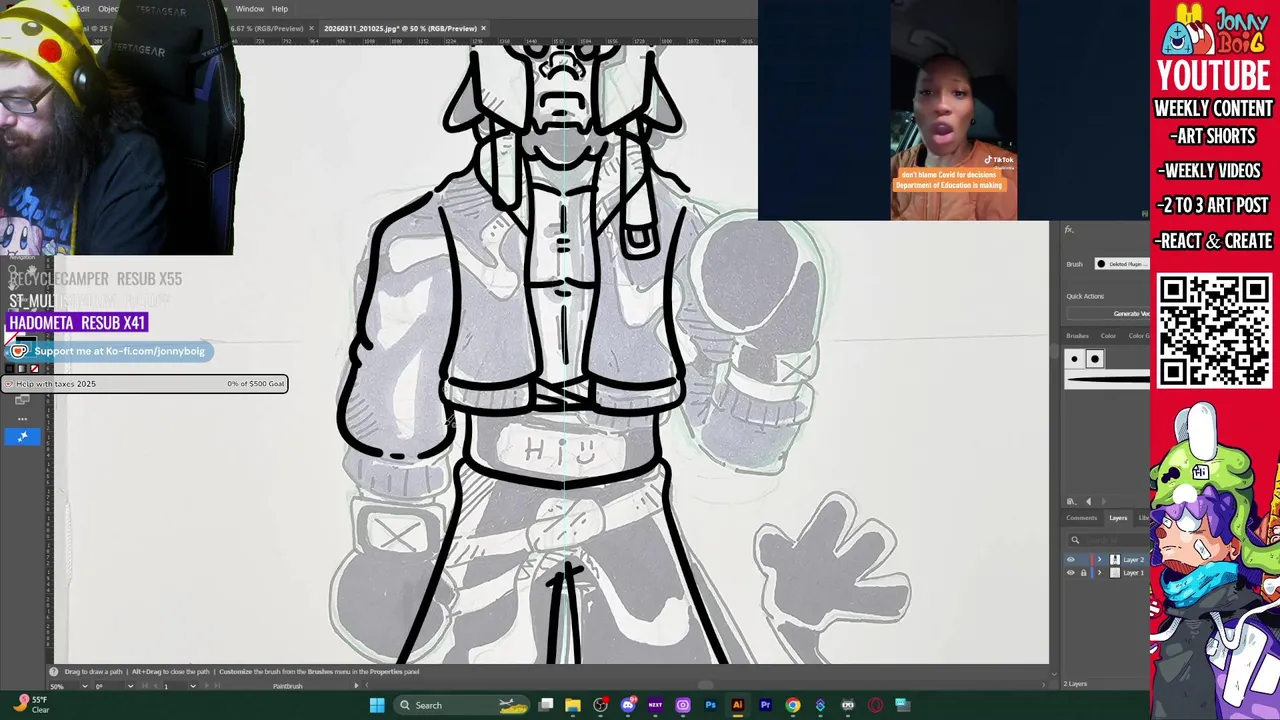Viewport: 1280px width, 720px height.
Task: Expand Layer 1 contents
Action: 1100,573
